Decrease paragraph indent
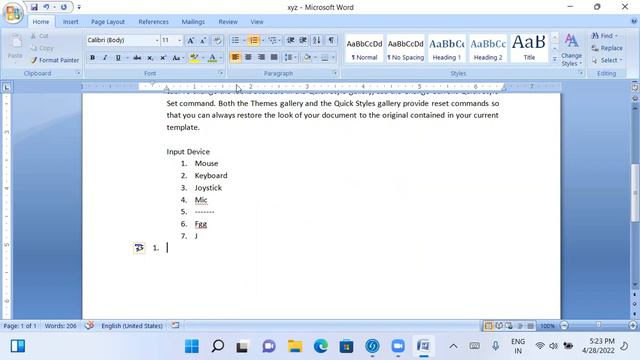The image size is (640, 360). pos(291,40)
